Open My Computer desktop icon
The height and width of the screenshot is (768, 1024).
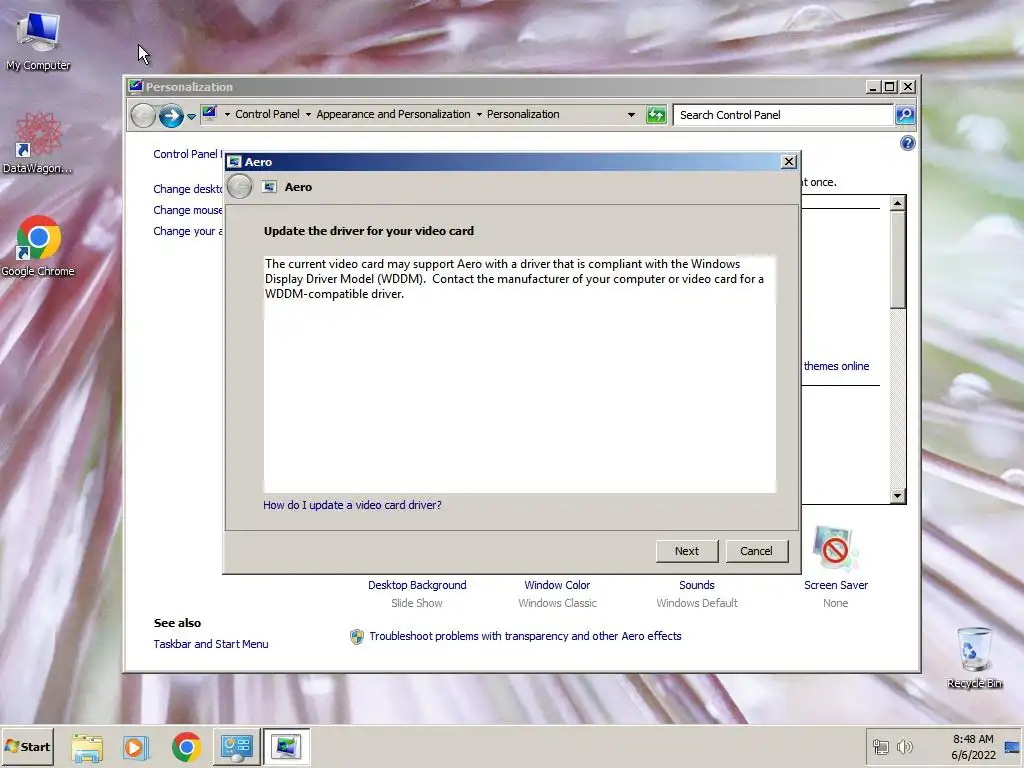click(38, 40)
